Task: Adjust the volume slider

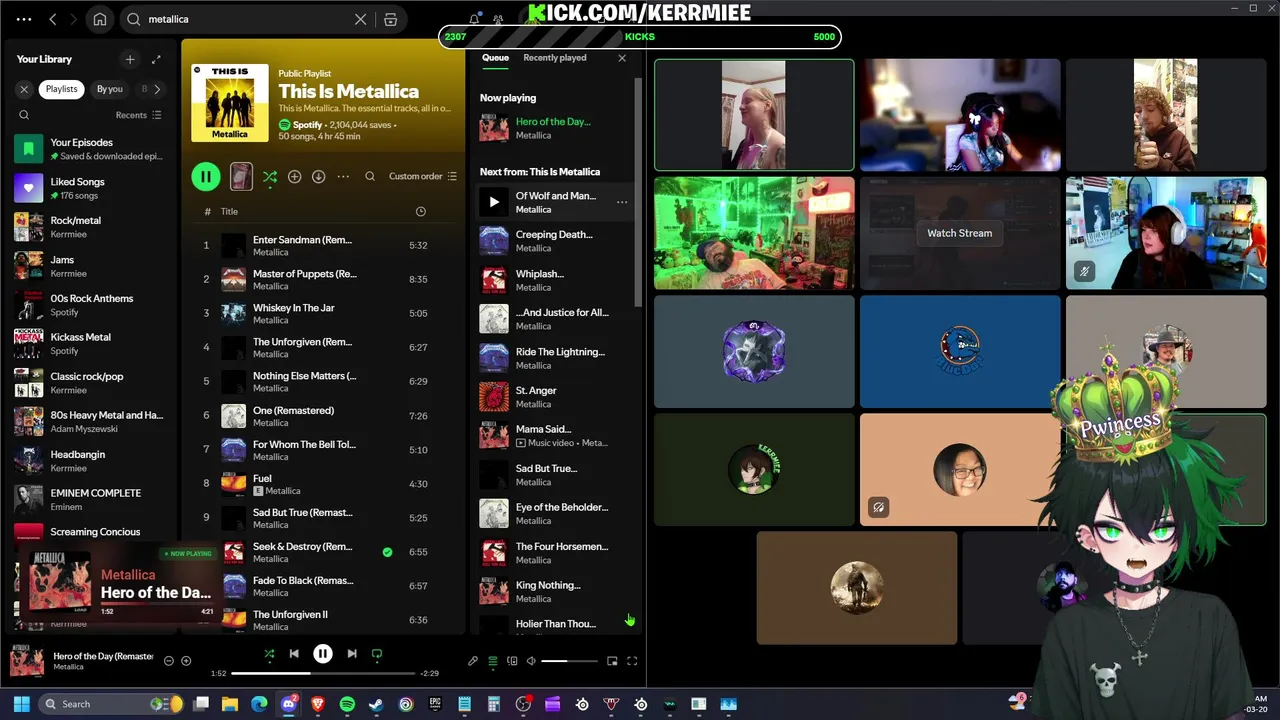Action: coord(568,661)
